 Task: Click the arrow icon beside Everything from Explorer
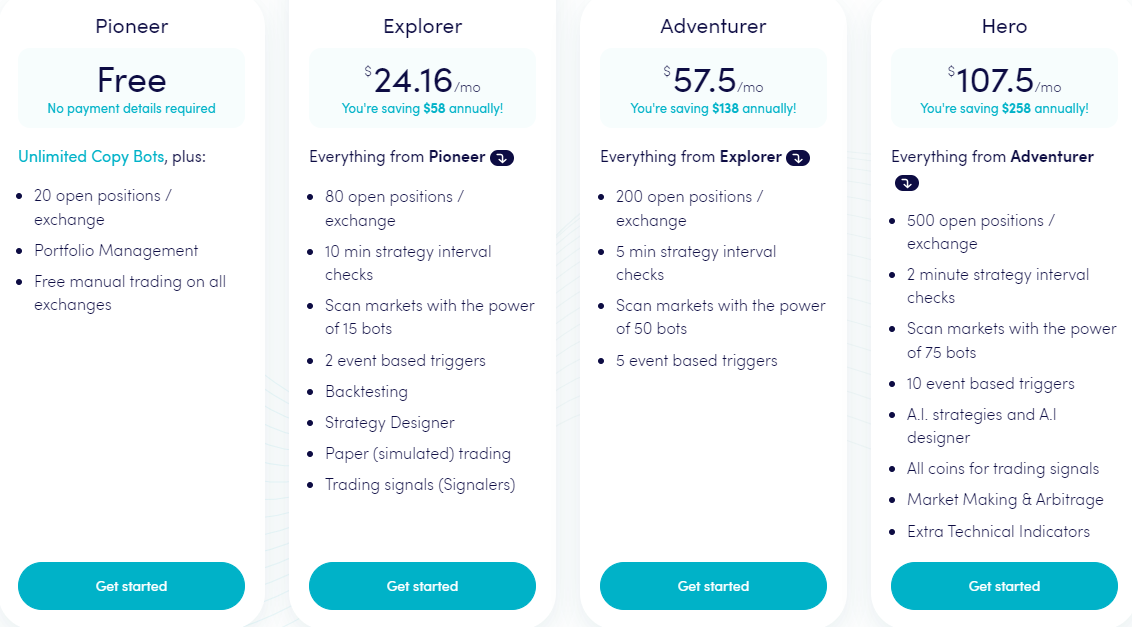[797, 157]
